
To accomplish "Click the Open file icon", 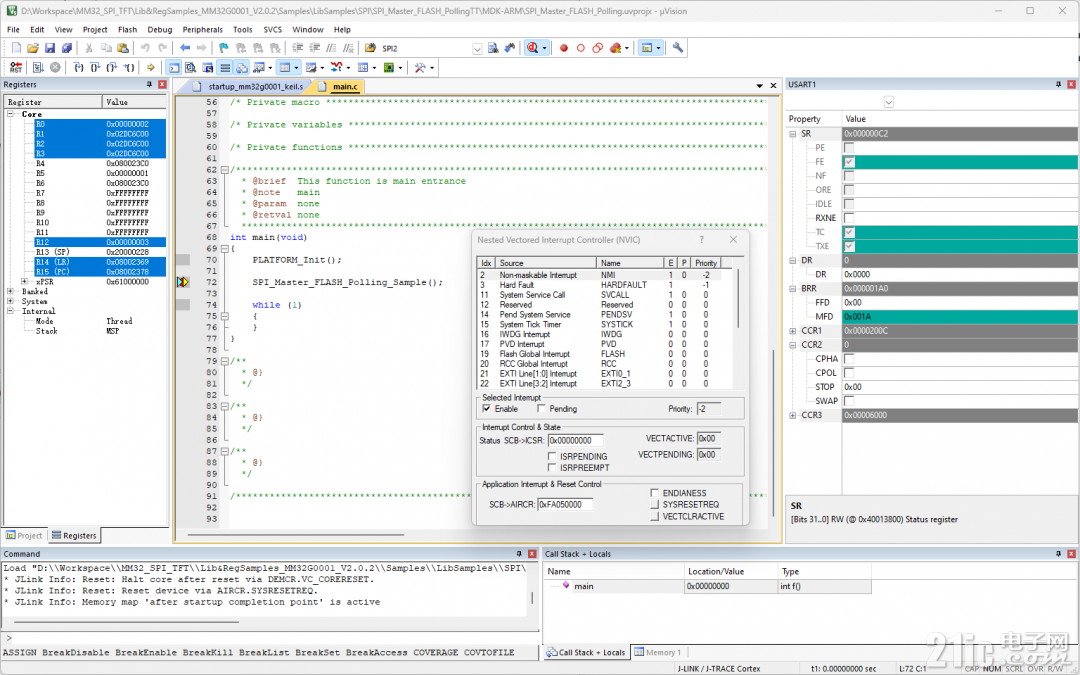I will click(x=32, y=48).
